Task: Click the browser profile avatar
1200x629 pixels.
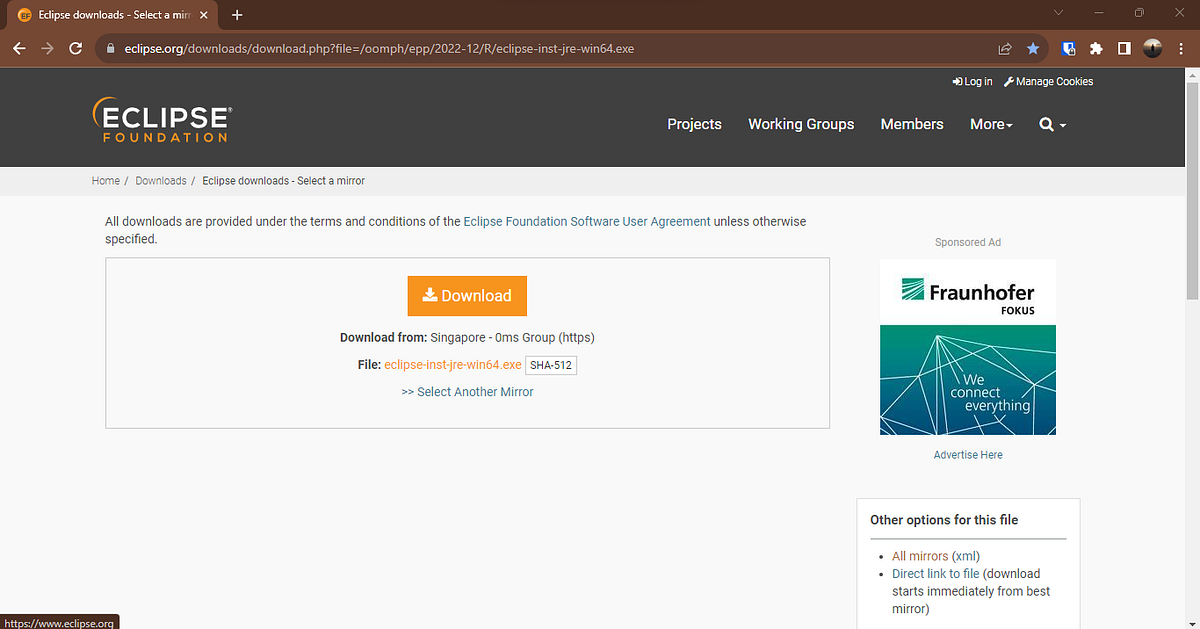Action: [x=1152, y=47]
